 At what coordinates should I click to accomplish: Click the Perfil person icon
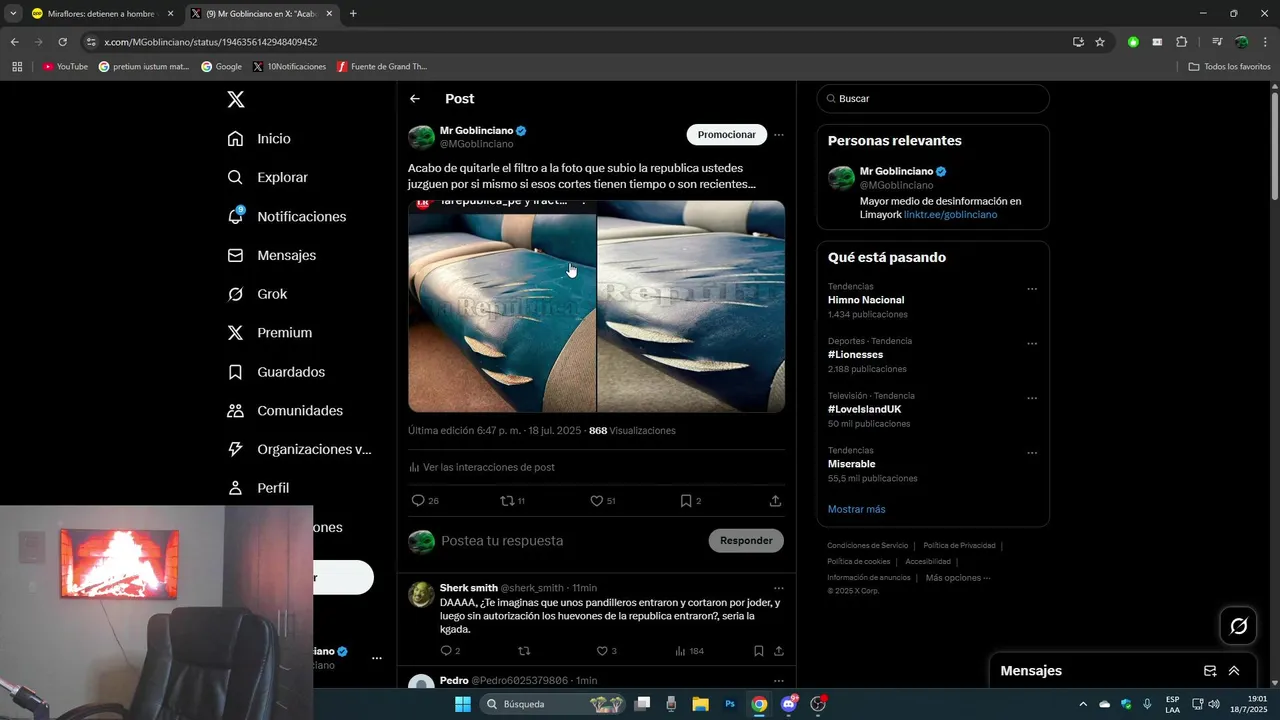point(235,488)
